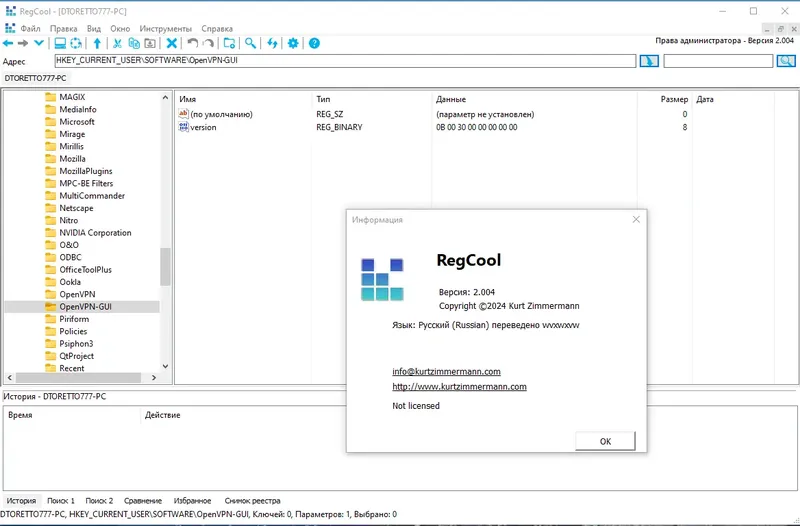Select the MultiCommander key
800x526 pixels.
pyautogui.click(x=92, y=195)
